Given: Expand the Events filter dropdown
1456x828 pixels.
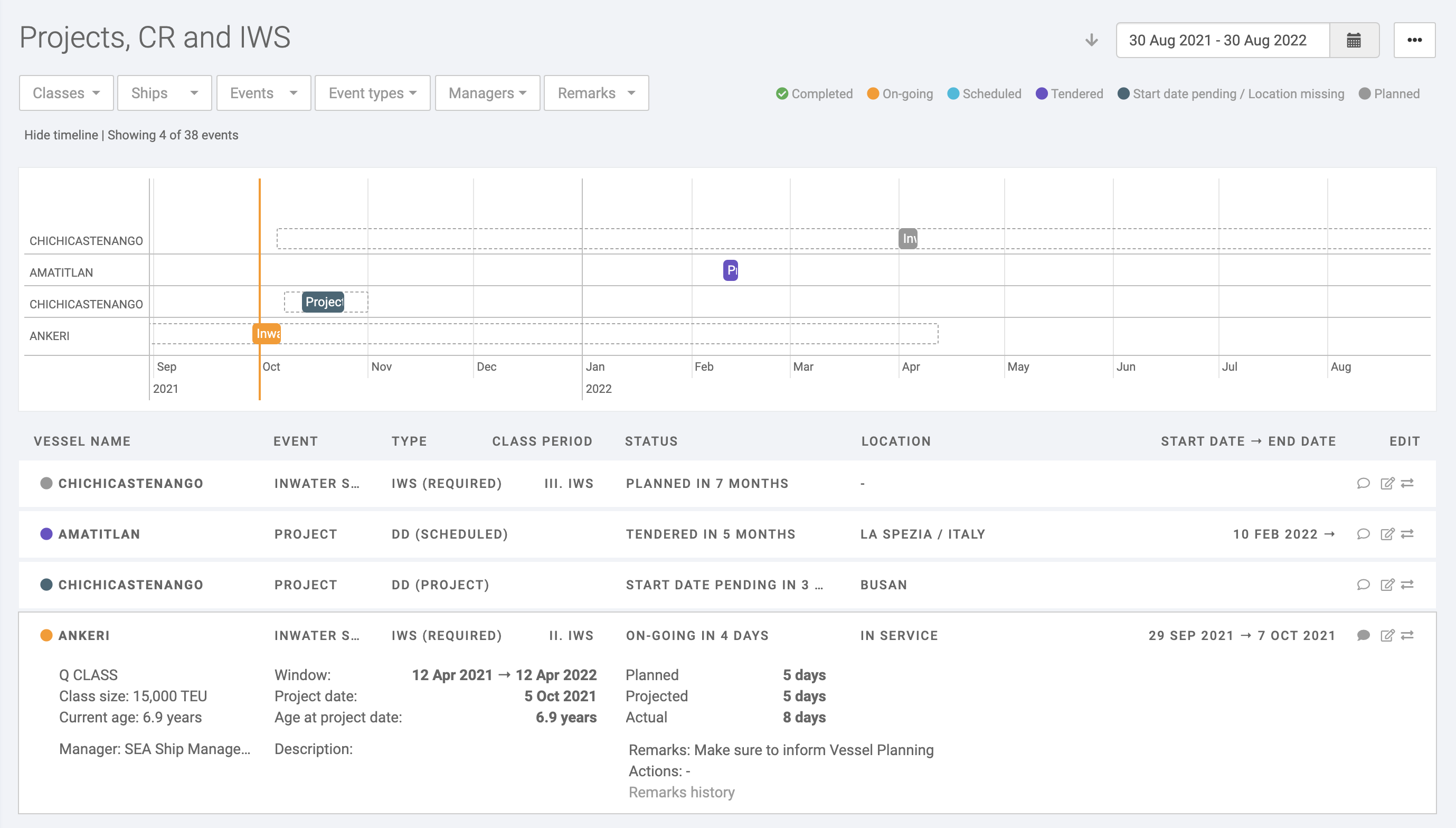Looking at the screenshot, I should (x=264, y=93).
